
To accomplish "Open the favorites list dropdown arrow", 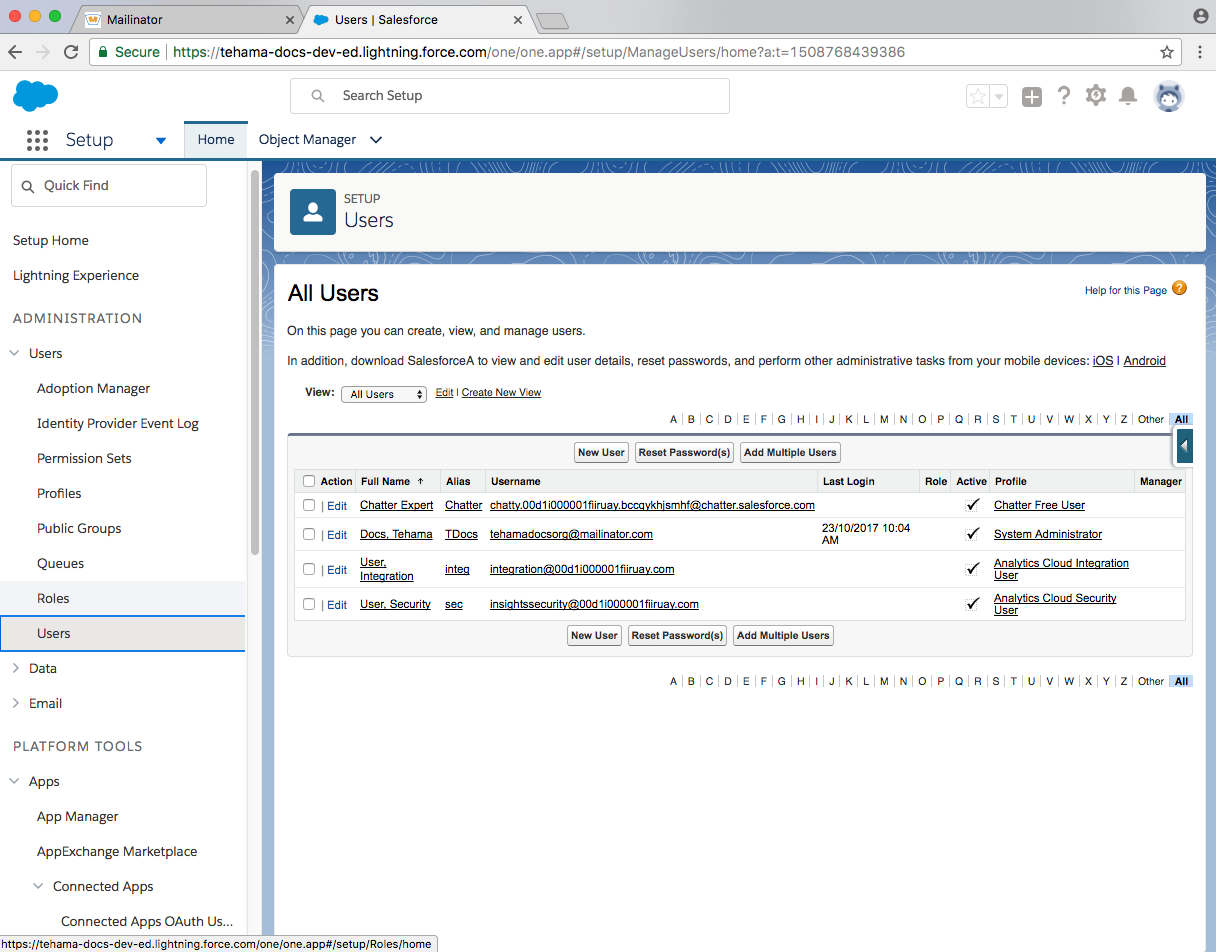I will click(x=998, y=96).
